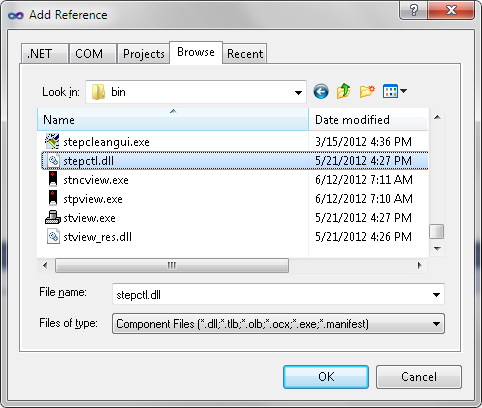The image size is (482, 408).
Task: Go up one folder level icon
Action: [343, 91]
